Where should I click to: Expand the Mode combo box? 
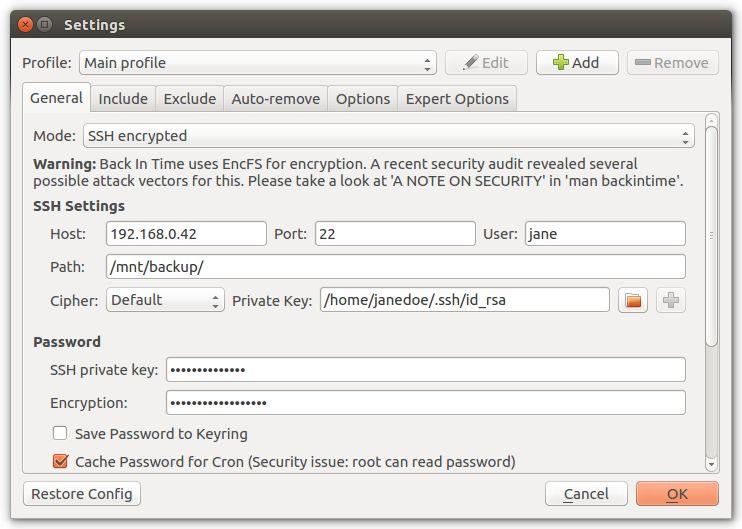click(x=388, y=136)
